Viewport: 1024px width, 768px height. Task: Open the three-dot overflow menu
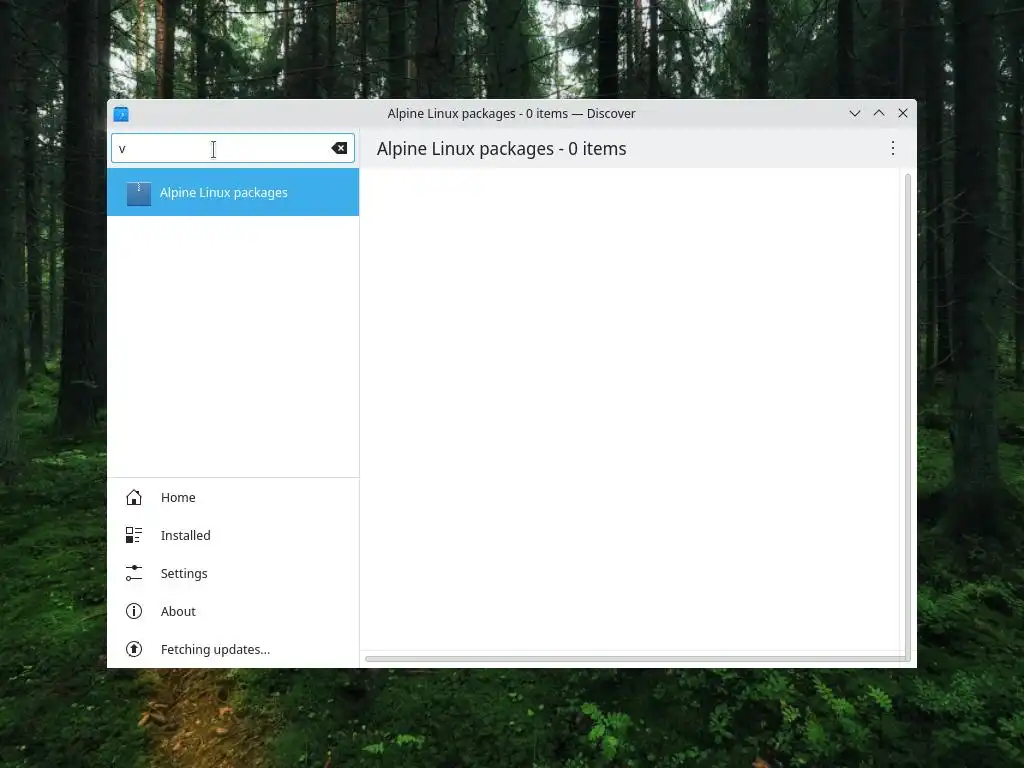point(893,148)
